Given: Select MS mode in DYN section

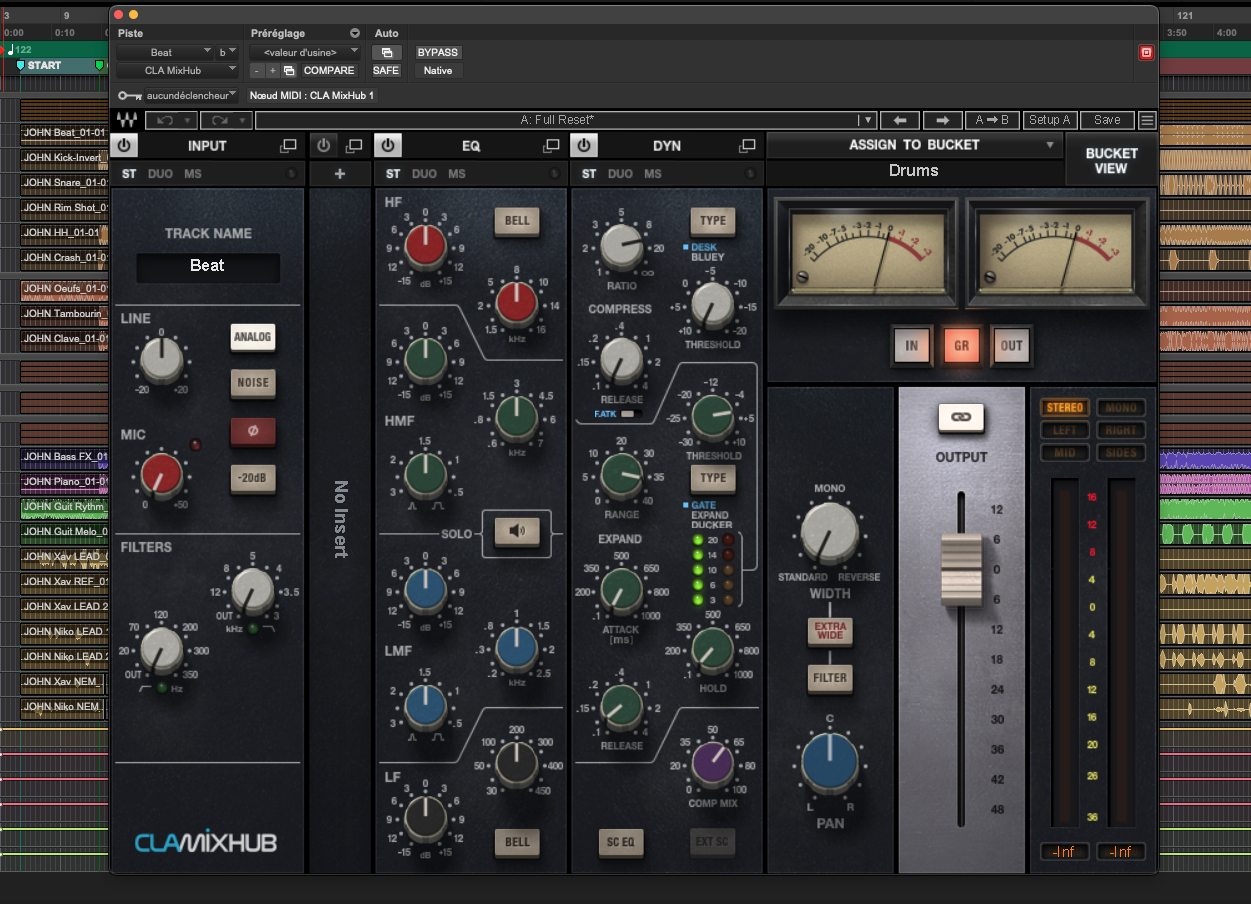Looking at the screenshot, I should pyautogui.click(x=653, y=174).
